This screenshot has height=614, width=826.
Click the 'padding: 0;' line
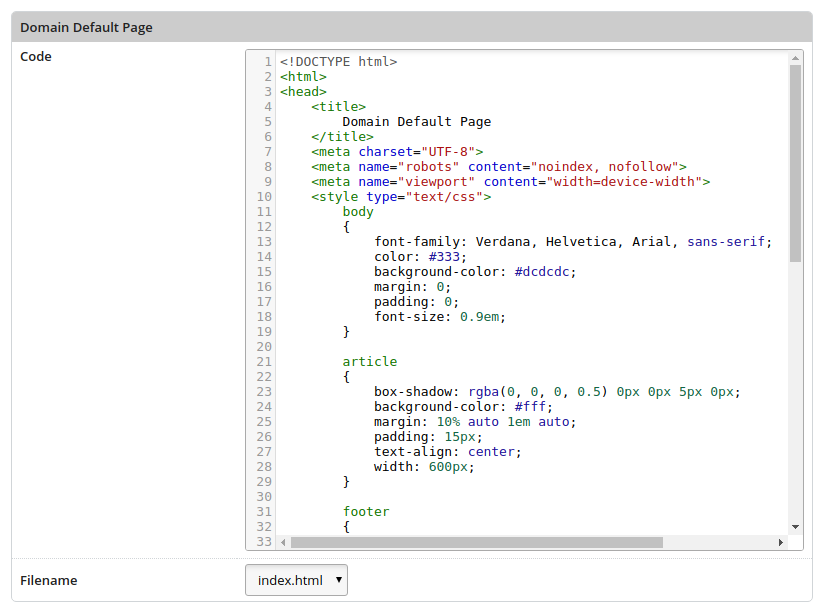tap(417, 302)
